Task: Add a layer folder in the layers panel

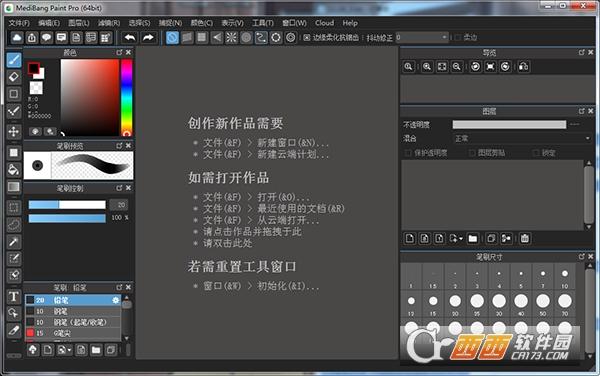Action: coord(473,239)
